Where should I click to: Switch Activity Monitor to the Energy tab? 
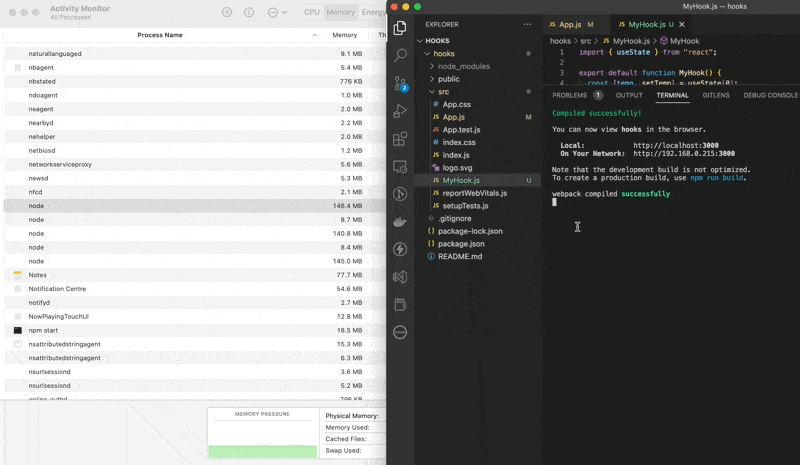(x=373, y=12)
